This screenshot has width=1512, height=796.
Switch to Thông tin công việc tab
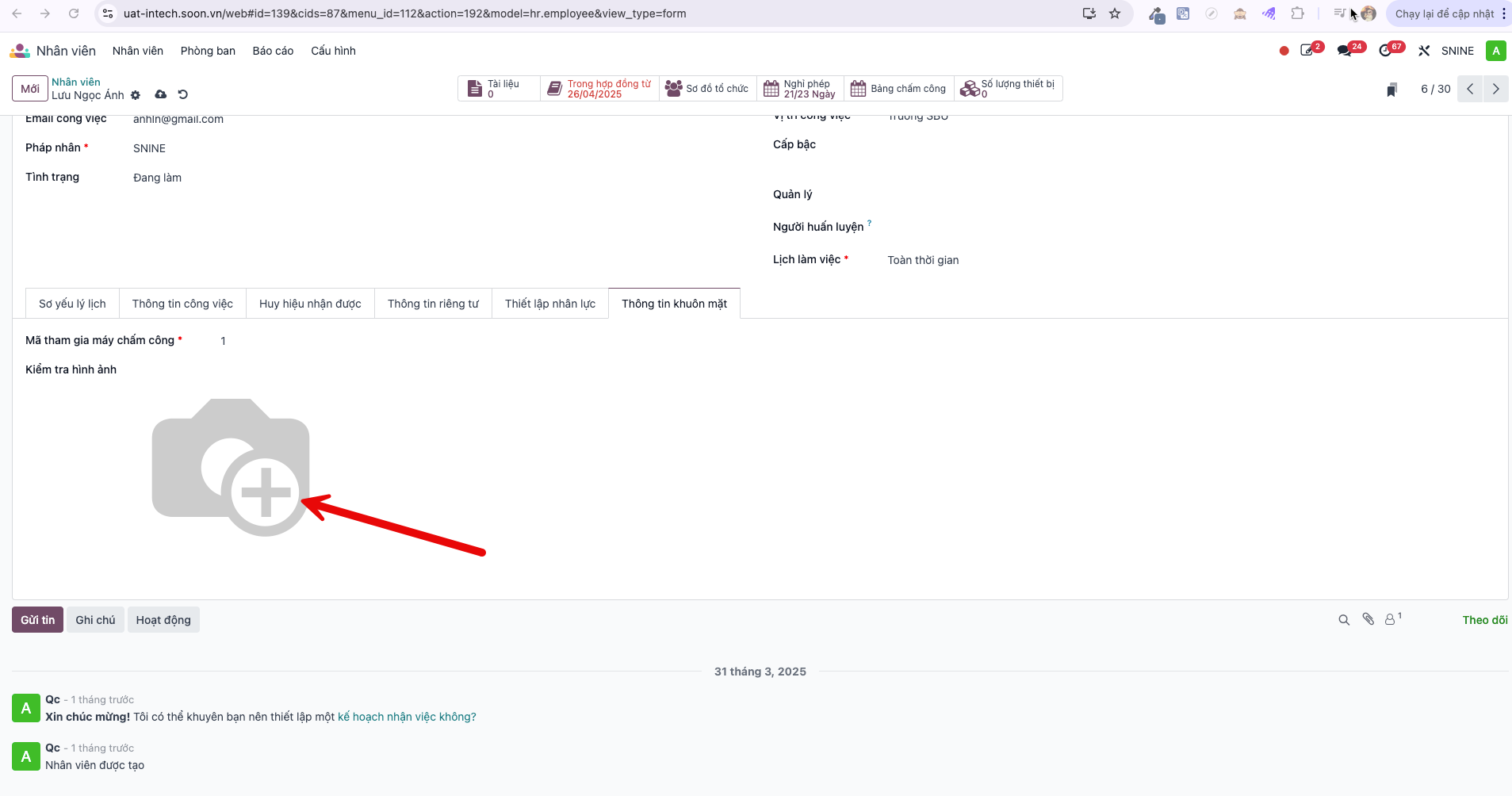182,304
